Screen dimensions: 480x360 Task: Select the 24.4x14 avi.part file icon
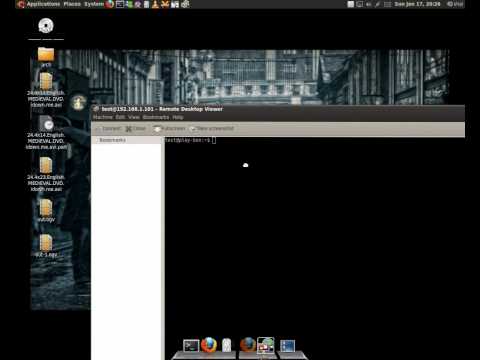(x=46, y=124)
